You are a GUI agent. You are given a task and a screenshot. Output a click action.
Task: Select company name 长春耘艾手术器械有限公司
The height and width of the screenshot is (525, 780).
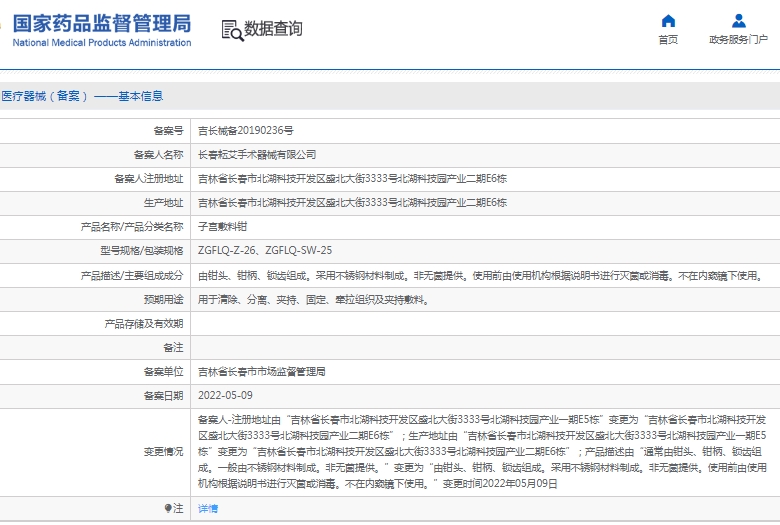point(257,155)
